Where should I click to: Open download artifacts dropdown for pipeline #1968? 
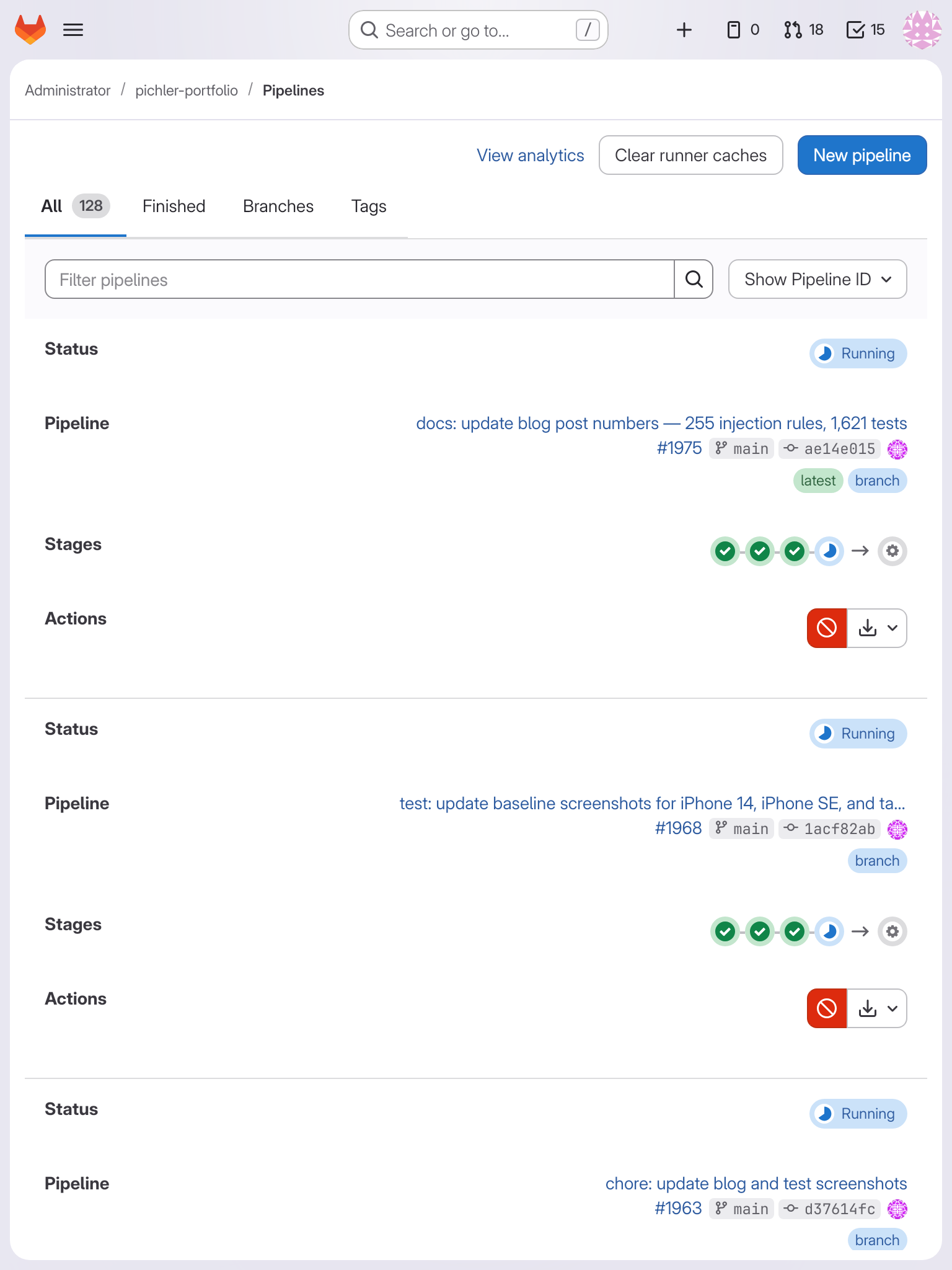(877, 1008)
